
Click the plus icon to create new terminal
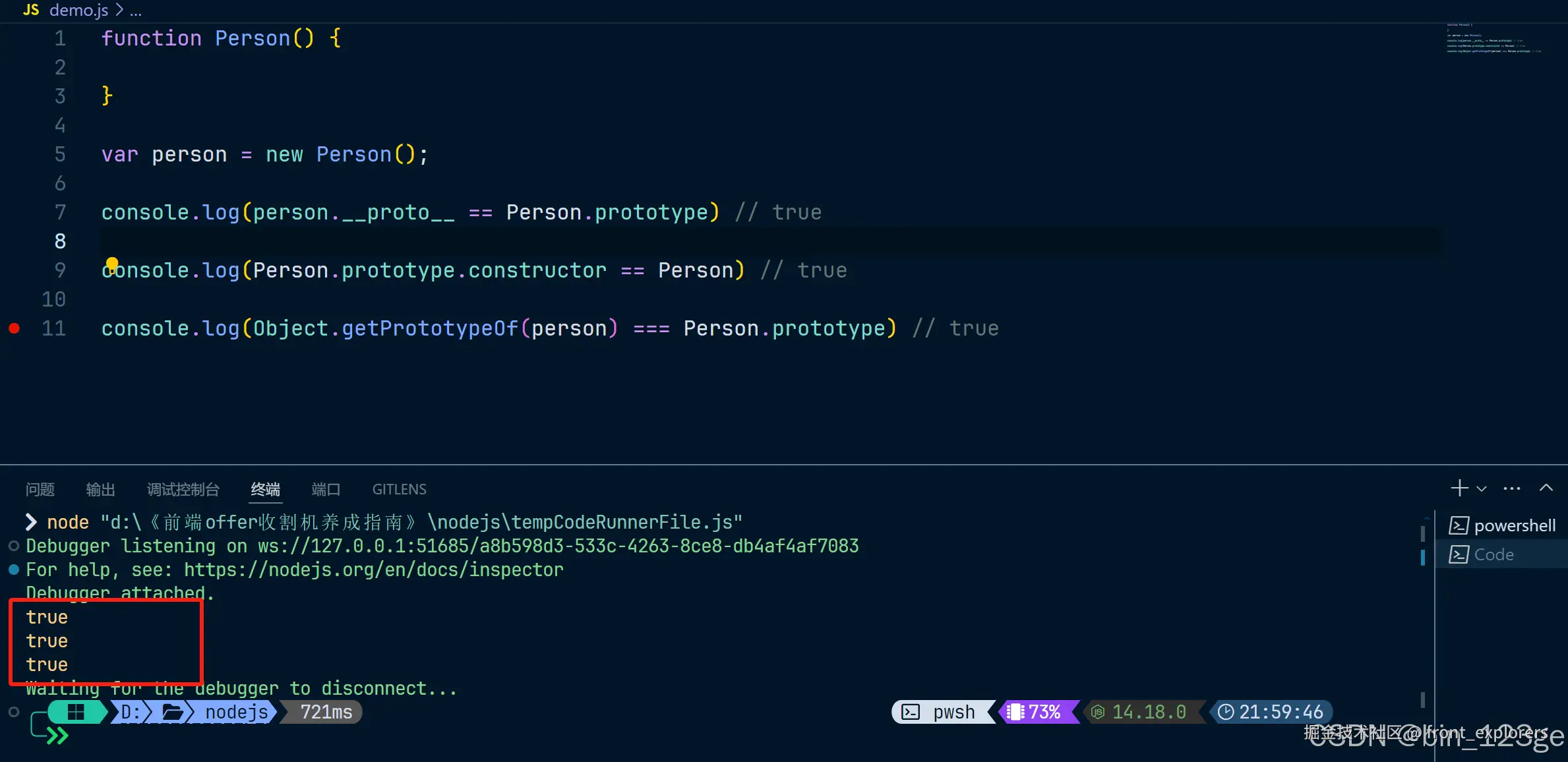click(1459, 488)
